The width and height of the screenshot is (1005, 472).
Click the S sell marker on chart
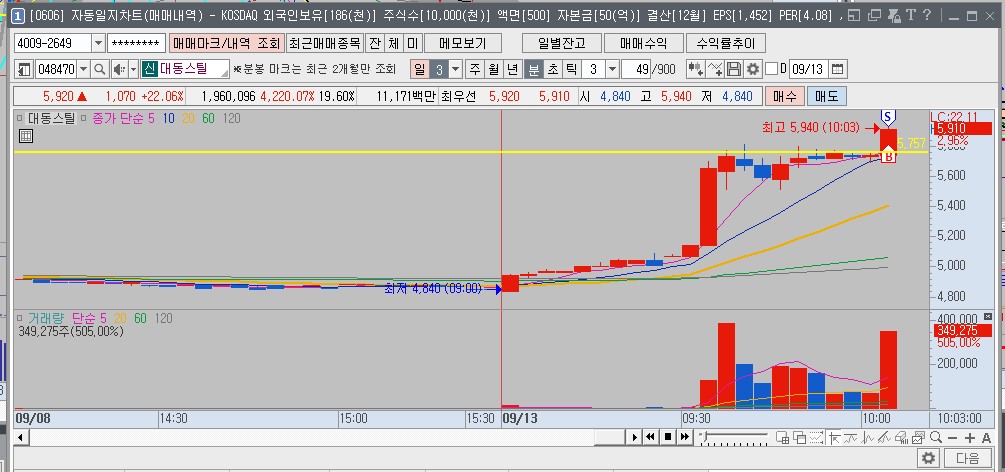point(888,117)
